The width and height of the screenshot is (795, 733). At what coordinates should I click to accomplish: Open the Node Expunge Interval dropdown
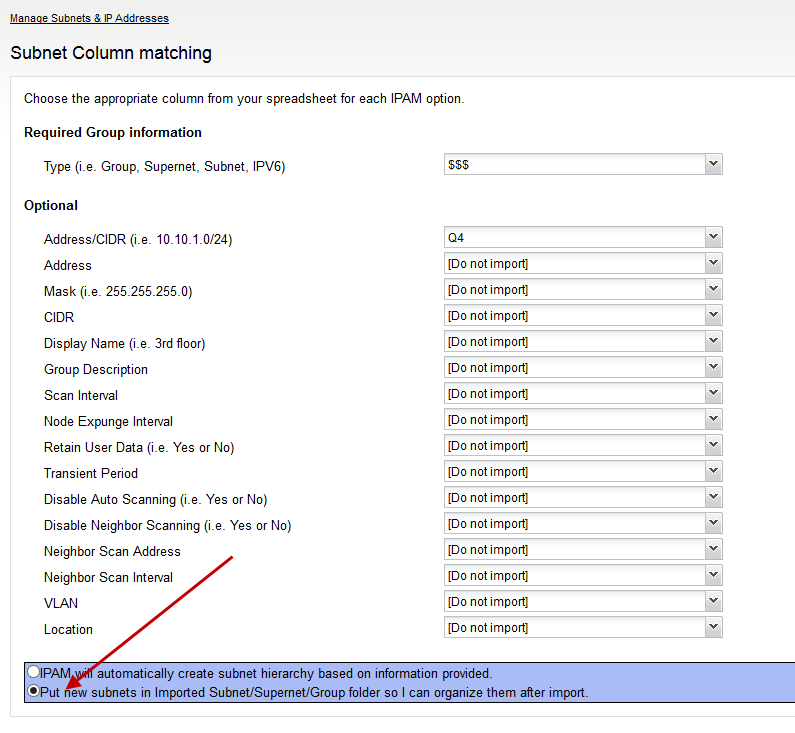click(583, 420)
